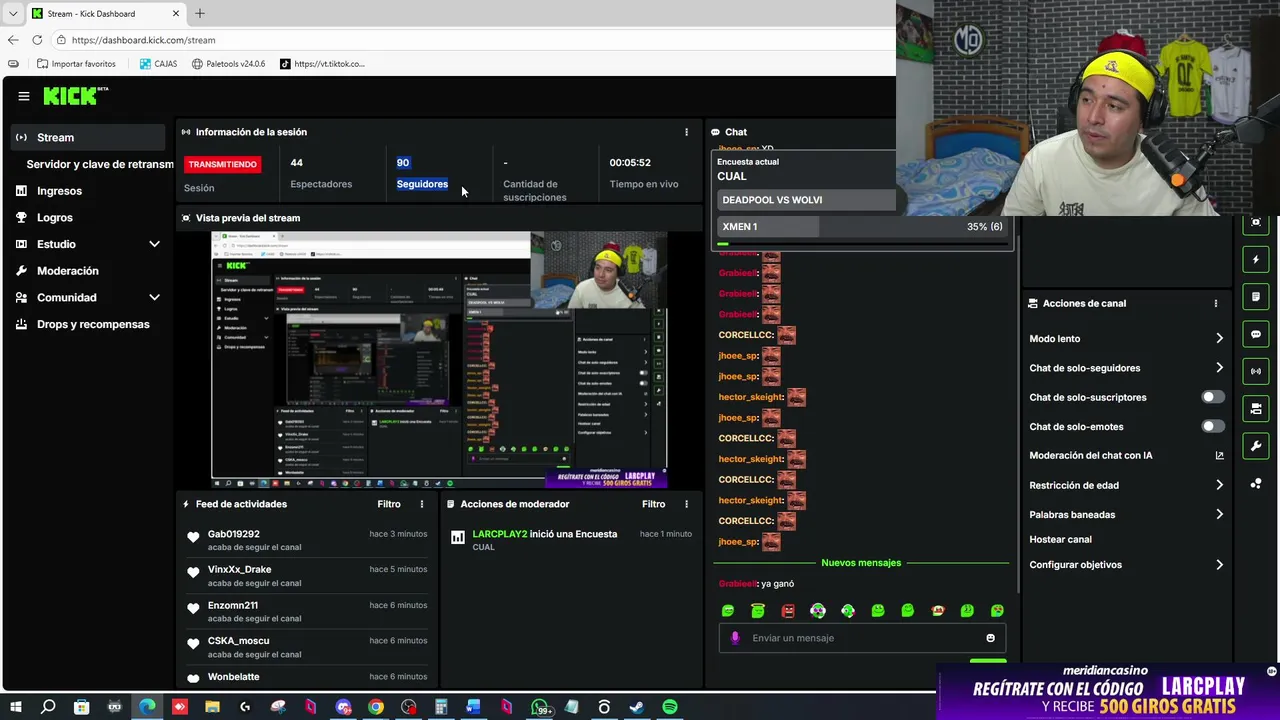Click the Seguidores stat label

pos(422,184)
